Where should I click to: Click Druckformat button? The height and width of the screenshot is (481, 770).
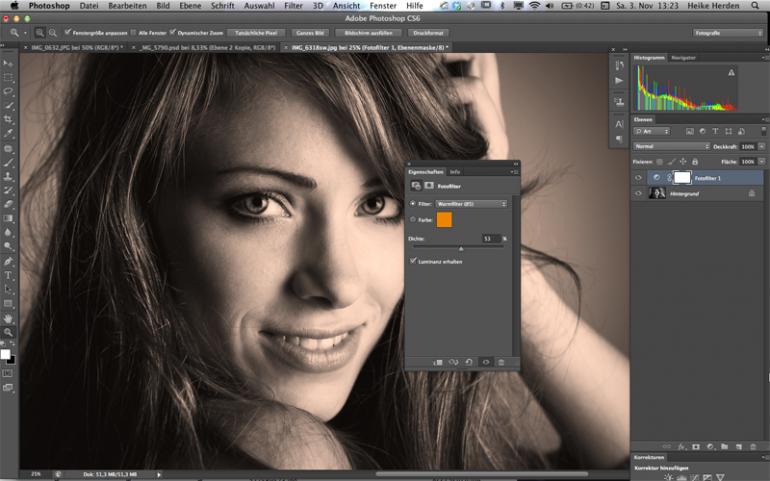428,33
